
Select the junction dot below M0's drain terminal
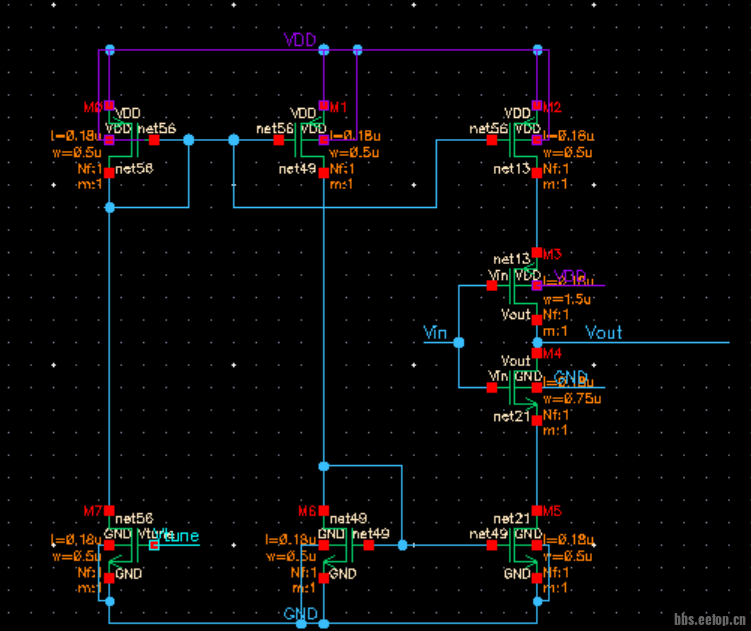[110, 207]
